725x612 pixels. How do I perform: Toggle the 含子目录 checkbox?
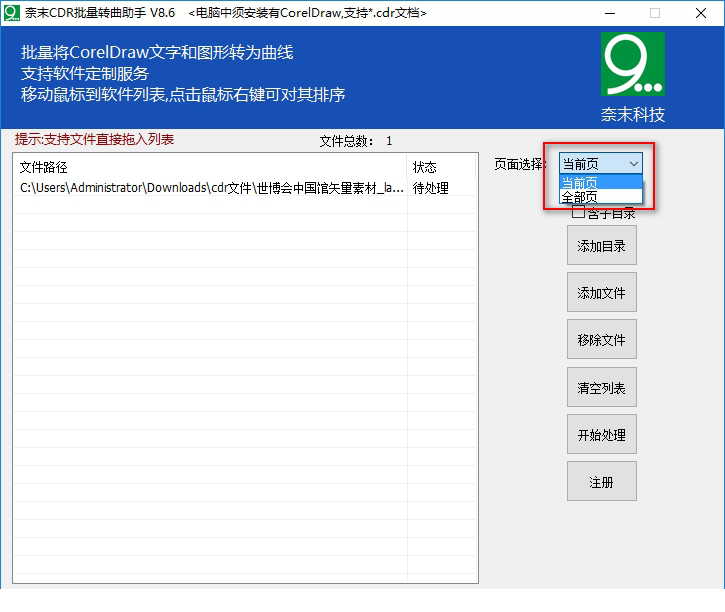point(578,213)
